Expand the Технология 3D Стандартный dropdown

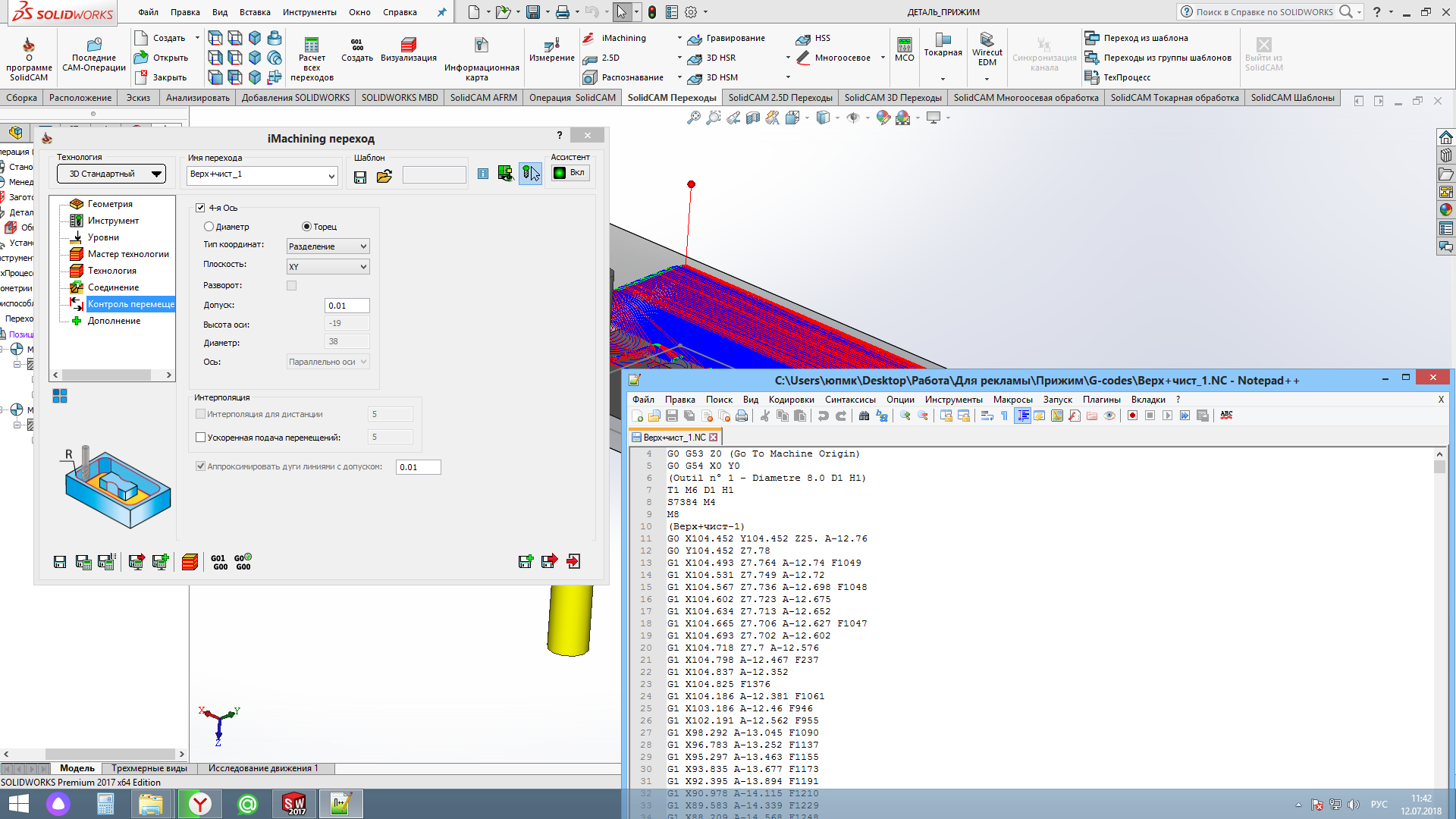tap(111, 174)
